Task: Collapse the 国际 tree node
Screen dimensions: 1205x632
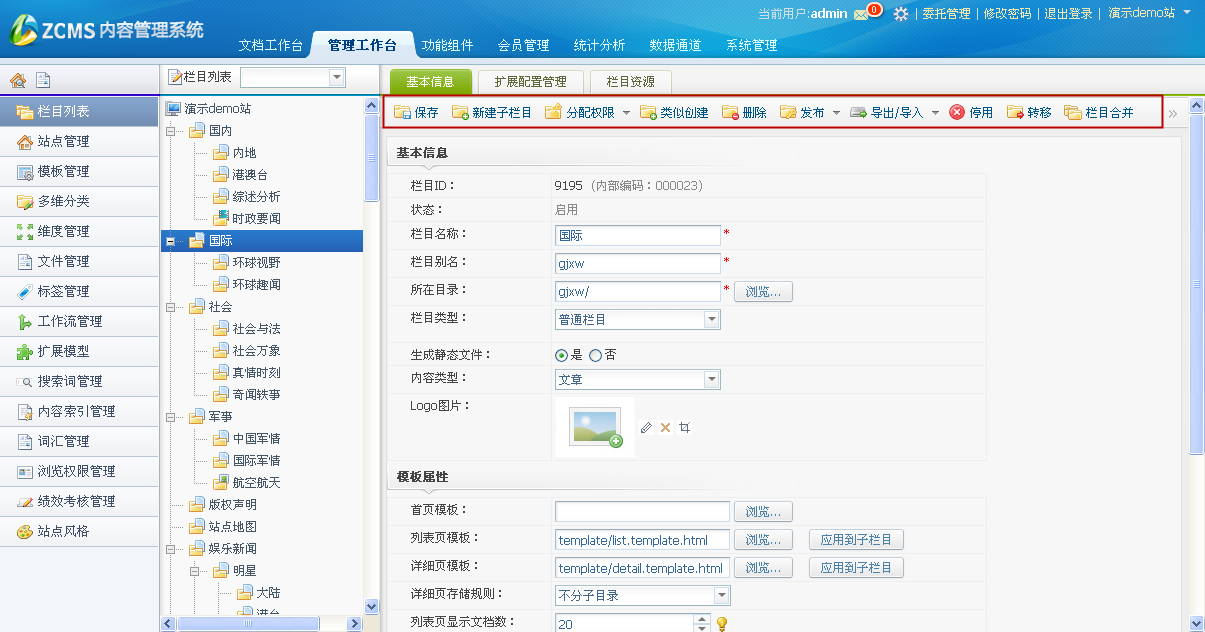Action: (x=170, y=241)
